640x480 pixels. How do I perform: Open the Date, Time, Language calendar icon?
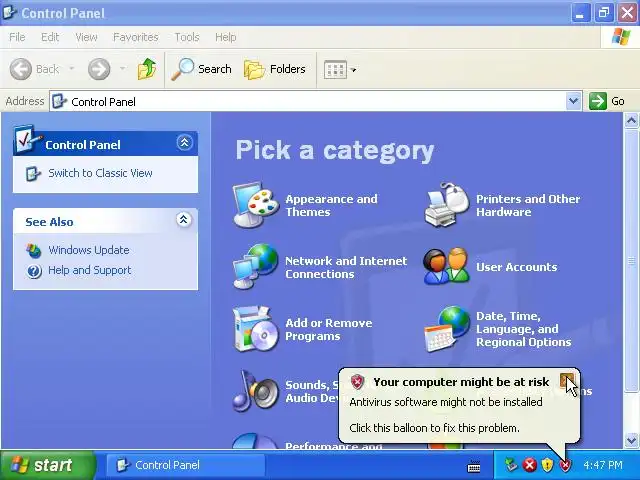click(447, 329)
